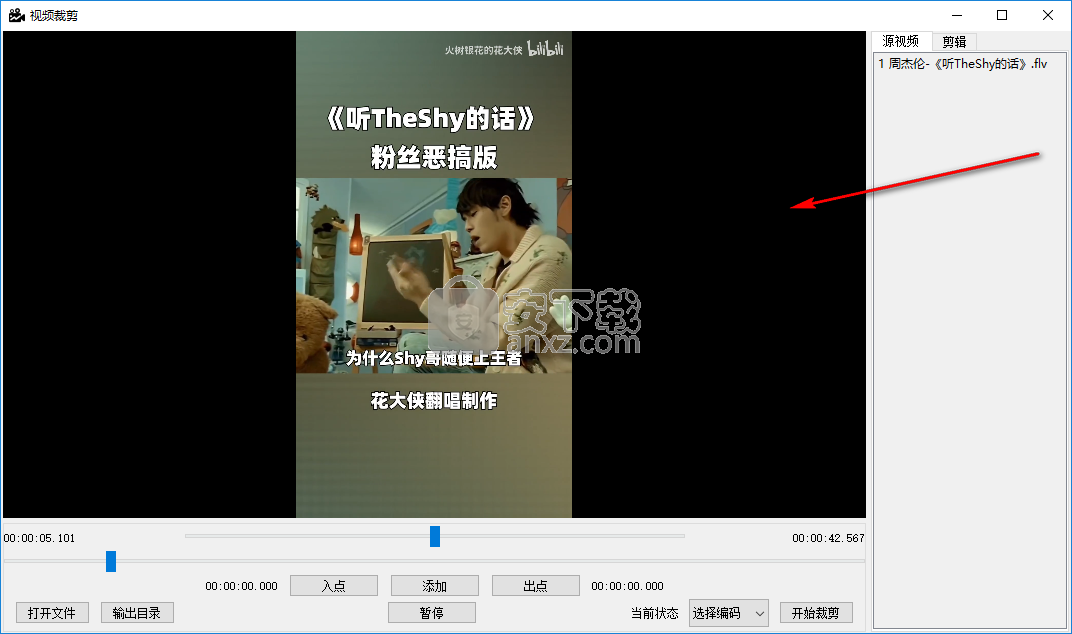Choose output folder with 输出目录
Screen dimensions: 1072x634
click(x=137, y=613)
